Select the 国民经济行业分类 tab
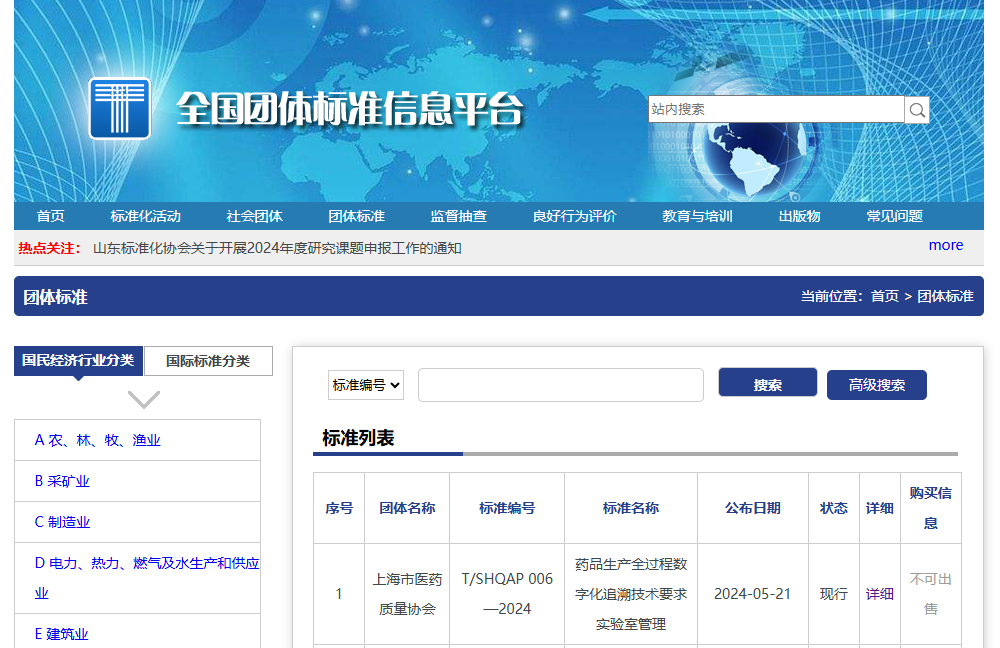 coord(78,360)
